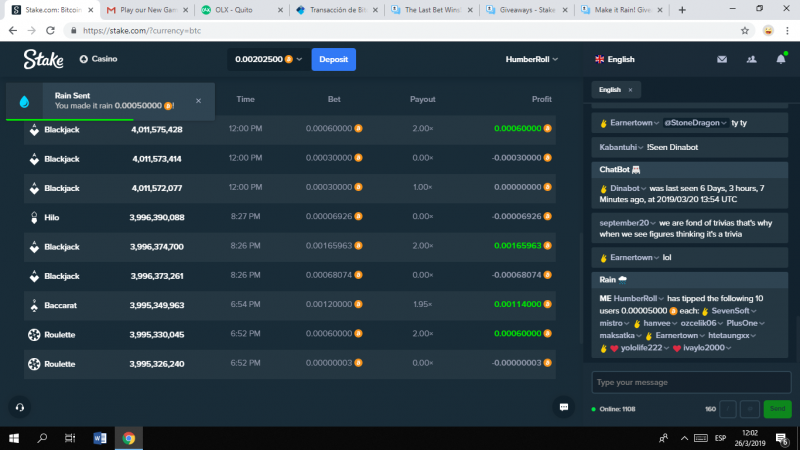The height and width of the screenshot is (450, 800).
Task: Click the live support headset icon
Action: pyautogui.click(x=20, y=407)
